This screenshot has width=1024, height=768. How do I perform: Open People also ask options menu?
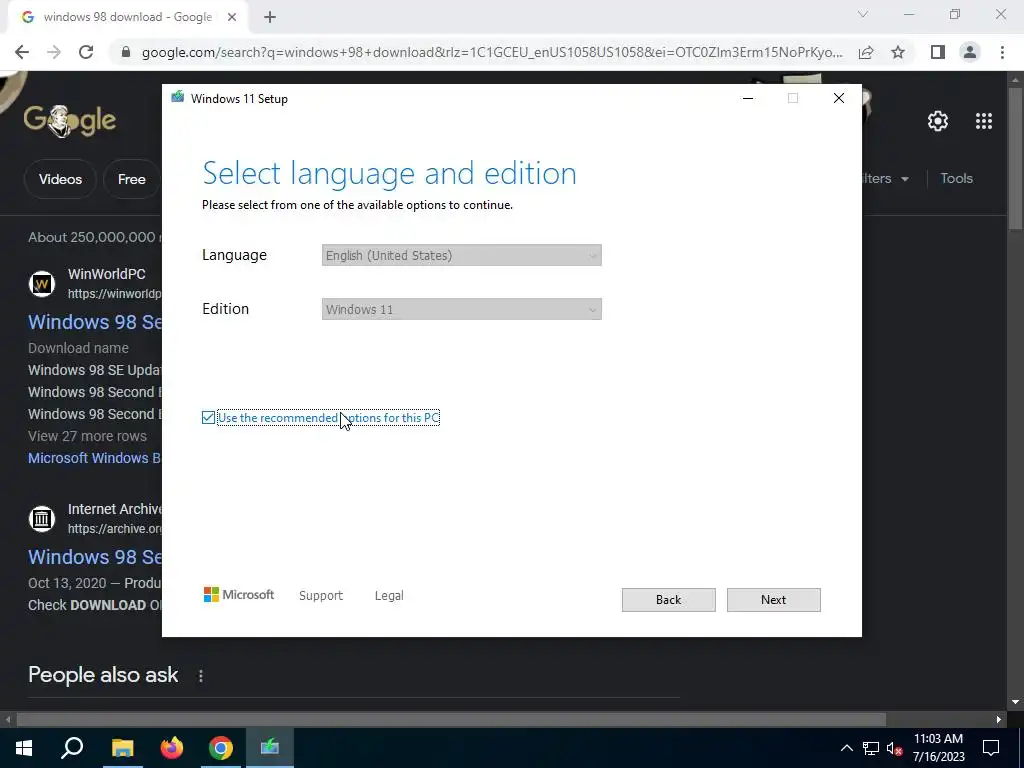pos(200,676)
